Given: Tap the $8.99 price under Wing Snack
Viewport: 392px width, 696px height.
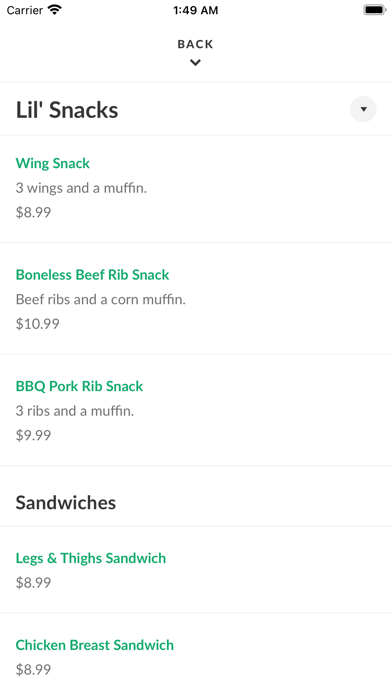Looking at the screenshot, I should pyautogui.click(x=33, y=212).
